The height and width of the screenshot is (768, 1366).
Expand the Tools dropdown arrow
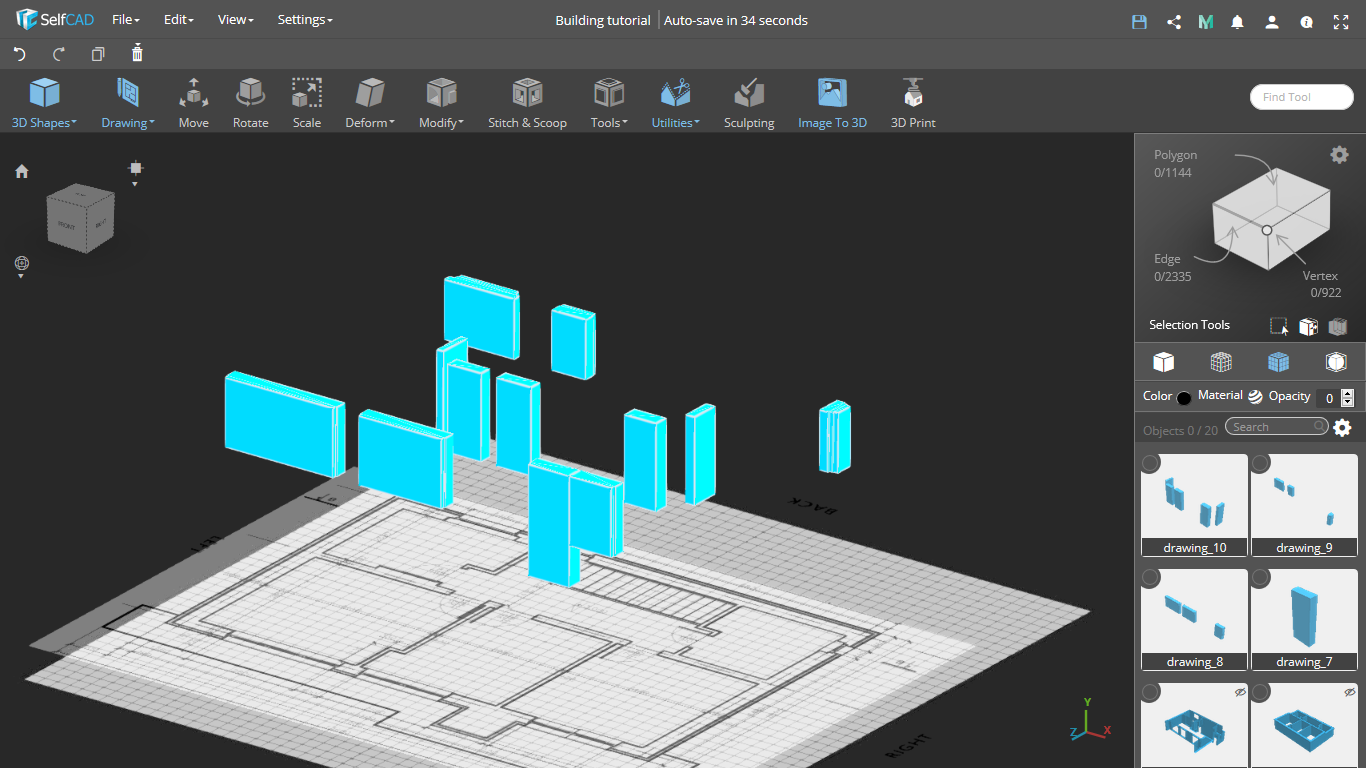(x=625, y=122)
